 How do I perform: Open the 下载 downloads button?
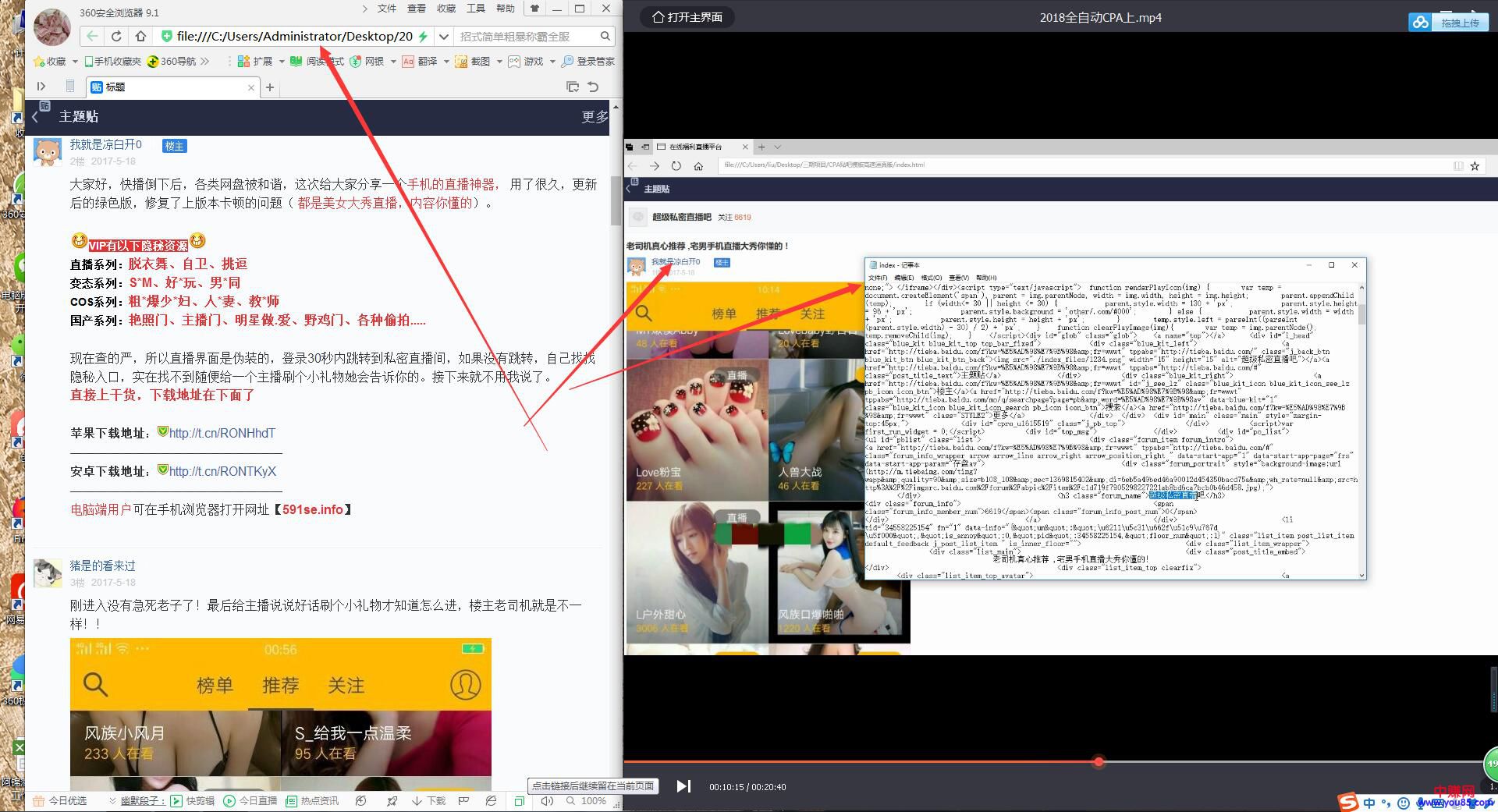point(428,800)
